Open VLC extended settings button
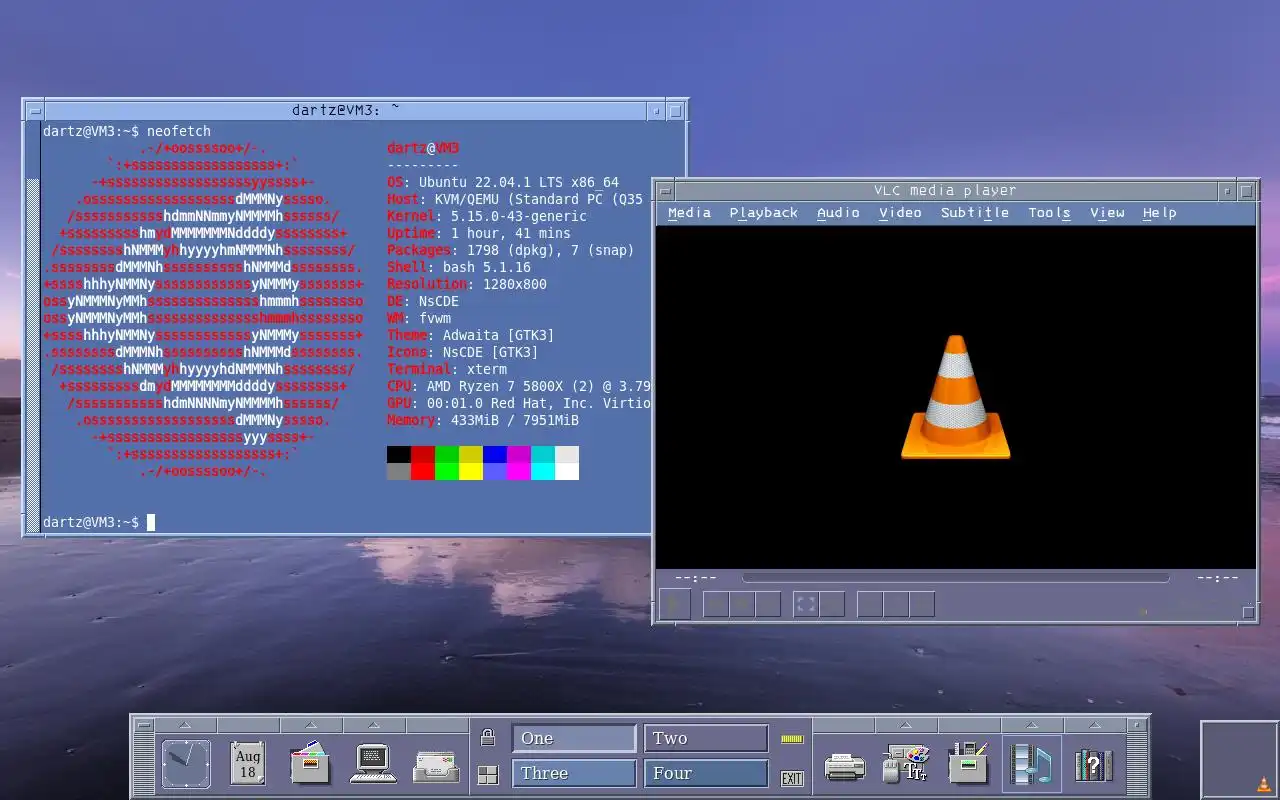Image resolution: width=1280 pixels, height=800 pixels. pos(832,604)
